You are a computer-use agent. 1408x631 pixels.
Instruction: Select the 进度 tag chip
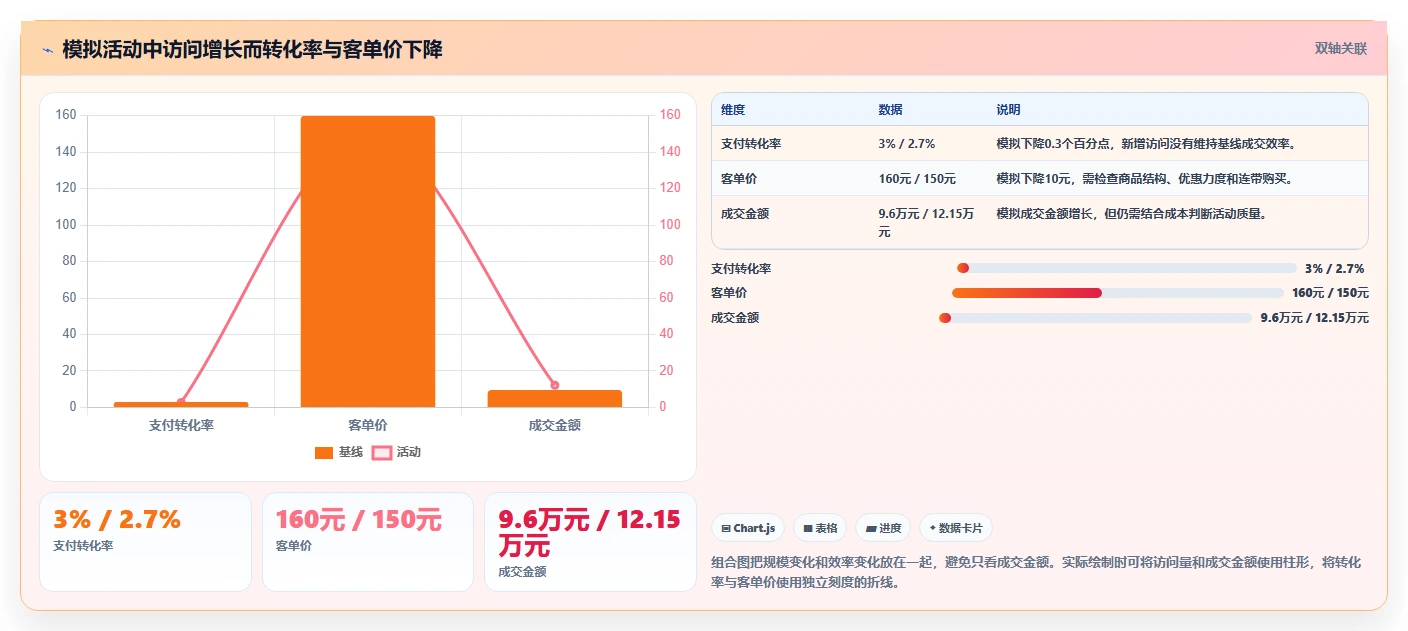pos(883,528)
